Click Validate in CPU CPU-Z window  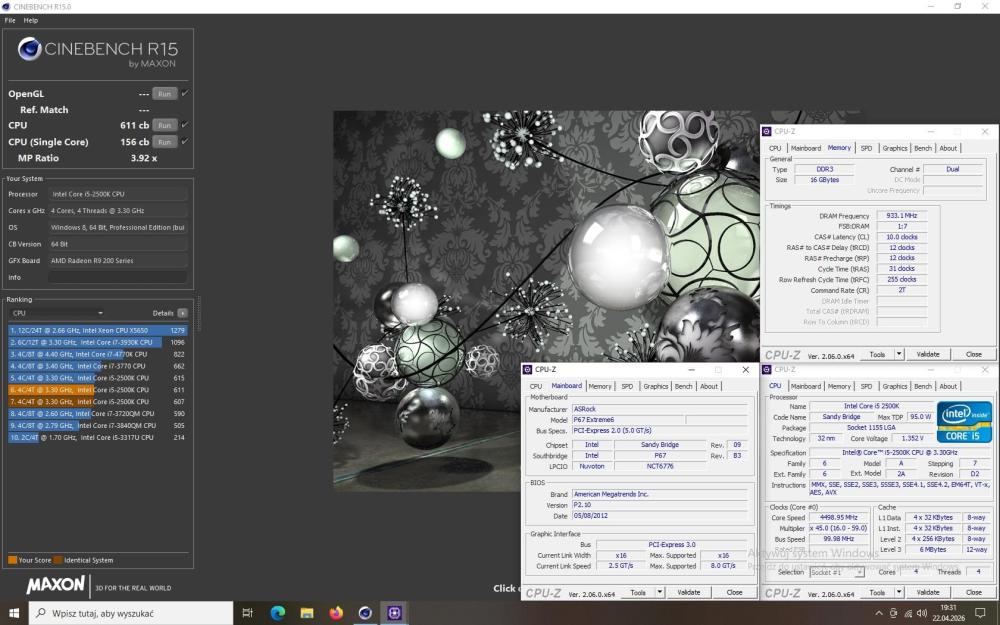pos(927,592)
